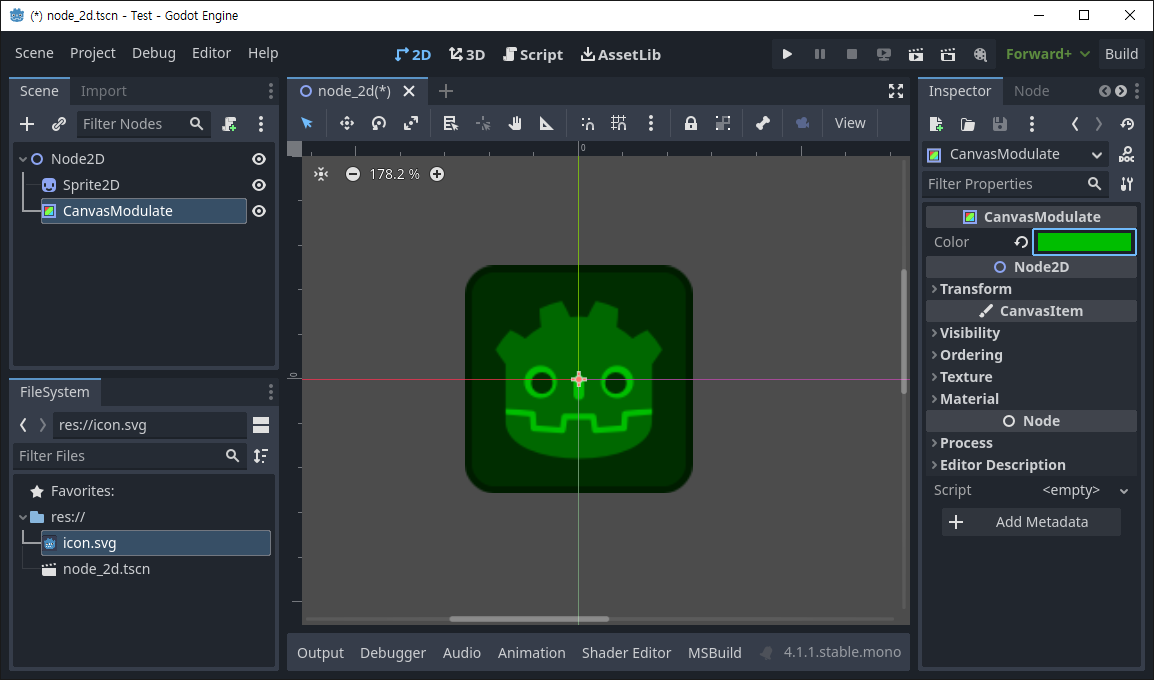Viewport: 1154px width, 680px height.
Task: Activate the Ruler Mode tool
Action: pyautogui.click(x=547, y=123)
